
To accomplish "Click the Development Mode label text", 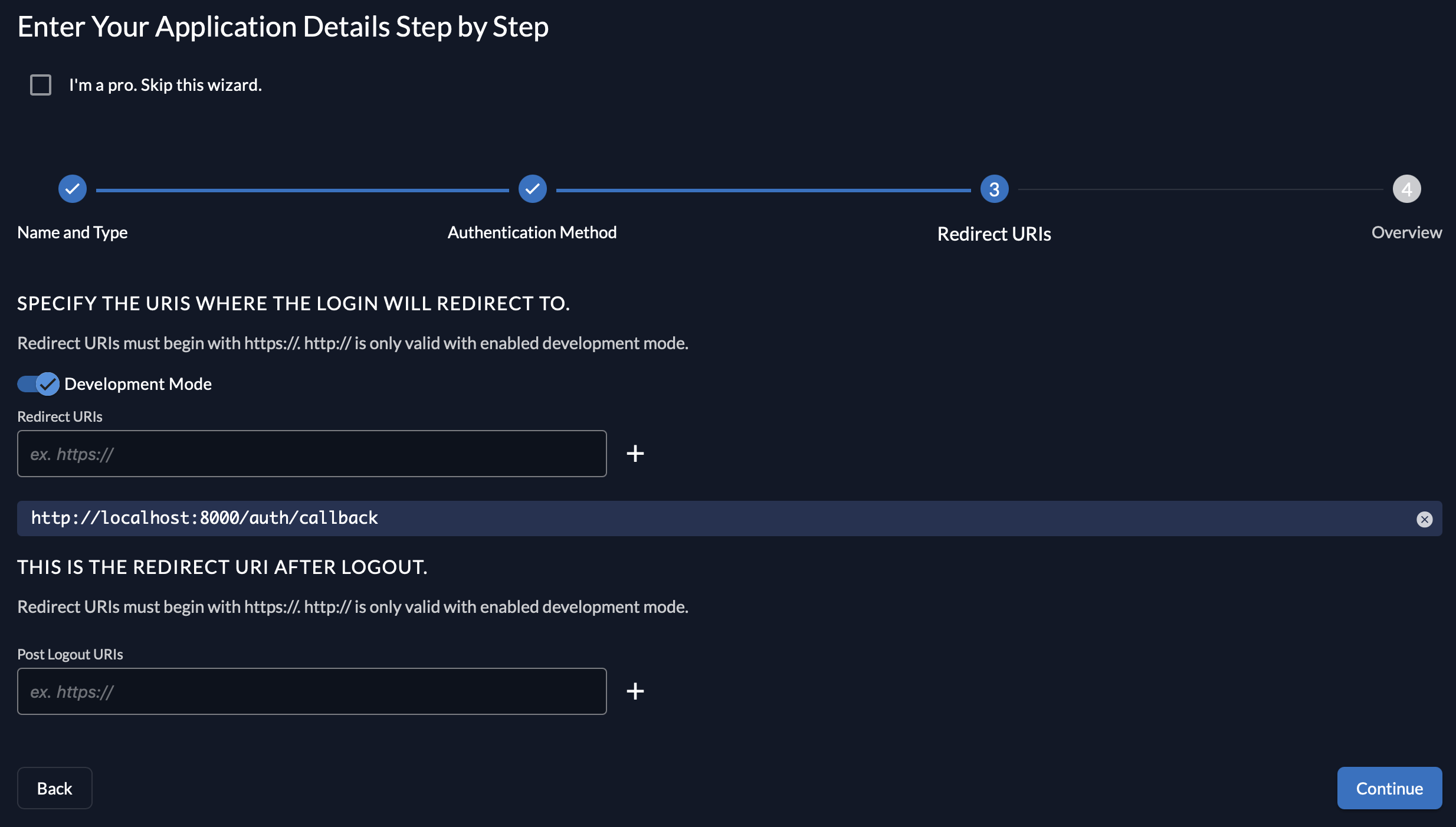I will point(138,384).
